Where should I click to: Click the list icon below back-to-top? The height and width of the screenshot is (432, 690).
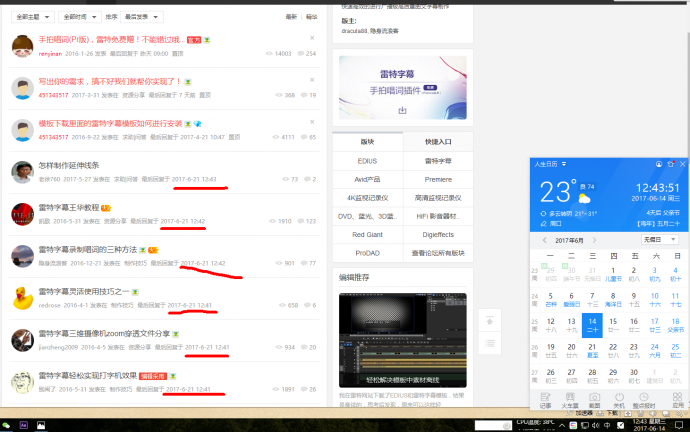pyautogui.click(x=490, y=343)
